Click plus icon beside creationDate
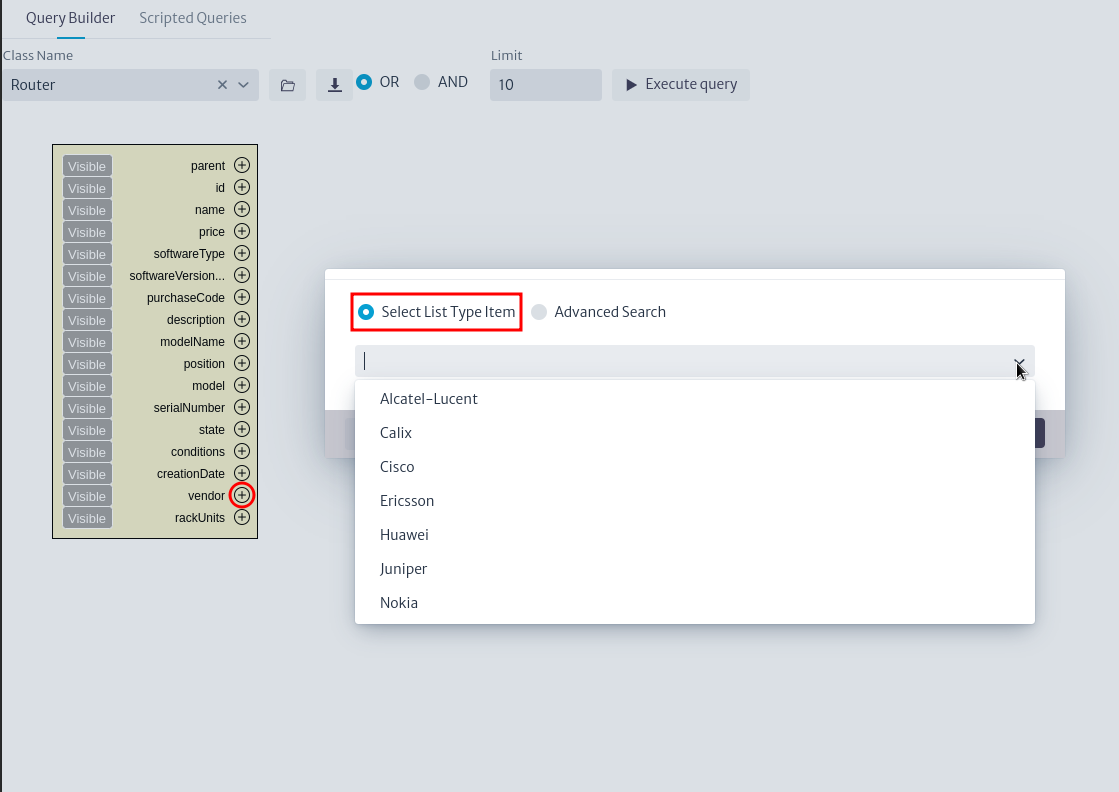This screenshot has width=1119, height=792. (242, 473)
